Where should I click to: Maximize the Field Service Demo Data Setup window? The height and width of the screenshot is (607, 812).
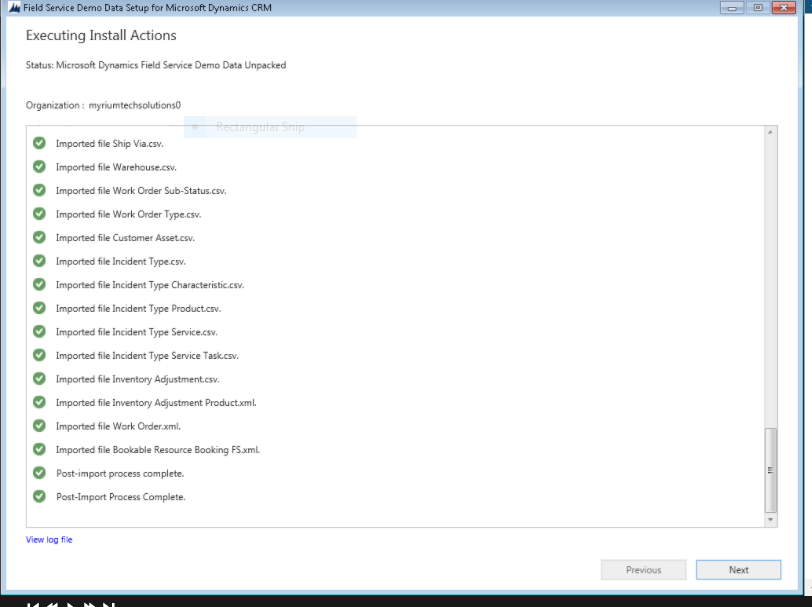tap(758, 8)
